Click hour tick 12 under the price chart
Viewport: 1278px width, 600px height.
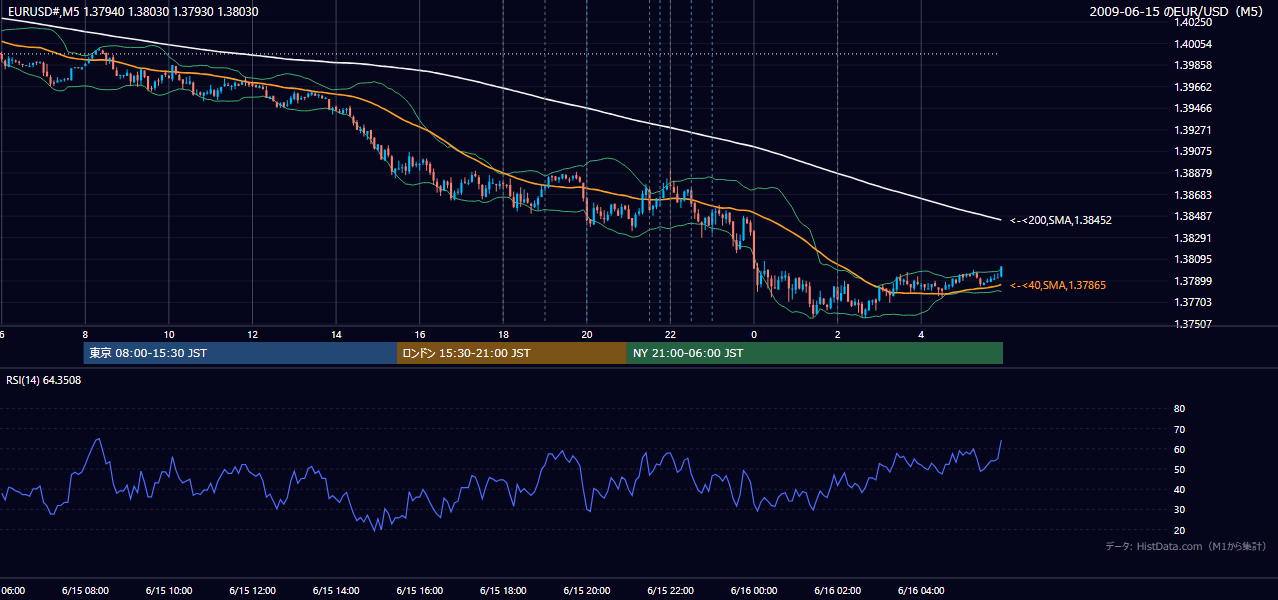pyautogui.click(x=252, y=335)
